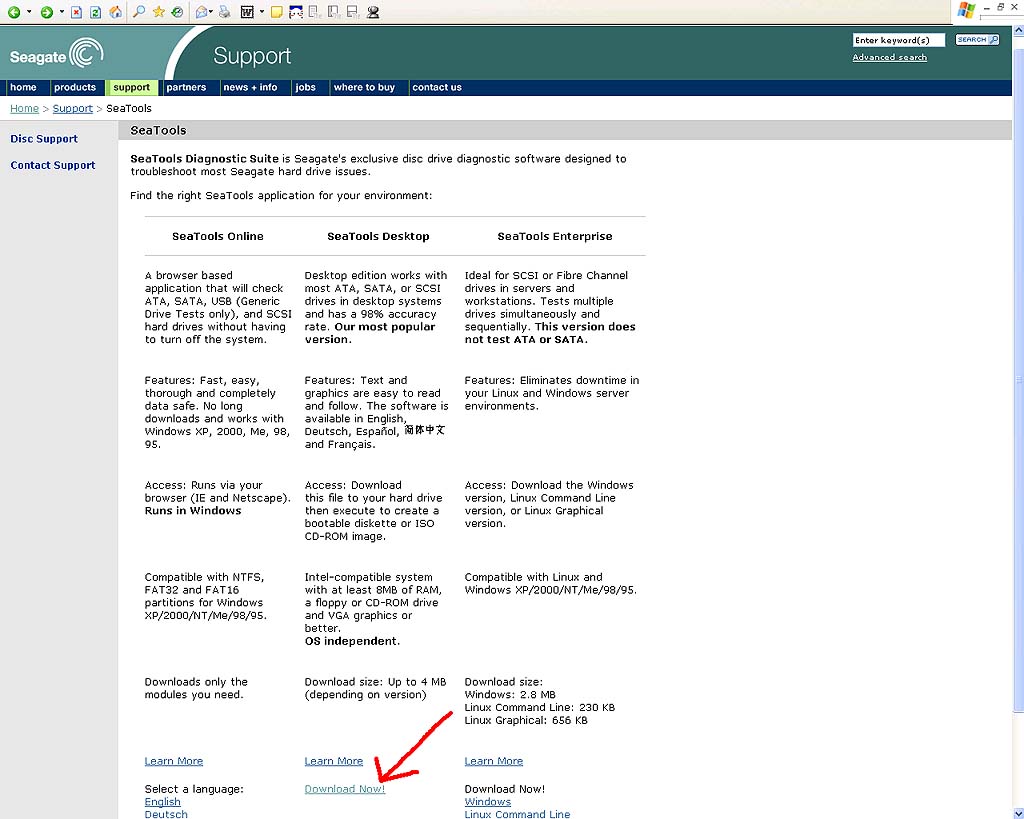This screenshot has width=1024, height=819.
Task: Print the page using the printer icon
Action: click(225, 12)
